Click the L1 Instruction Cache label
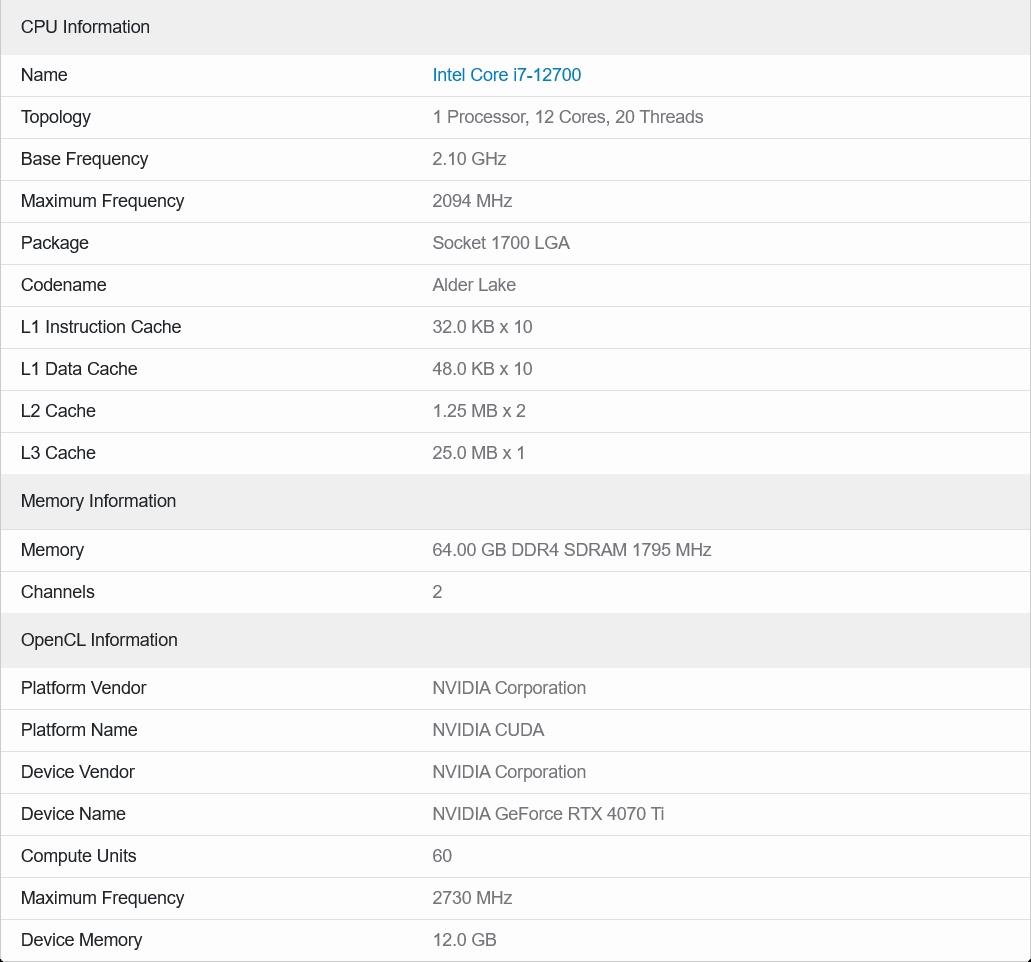Screen dimensions: 1031x962 tap(101, 327)
